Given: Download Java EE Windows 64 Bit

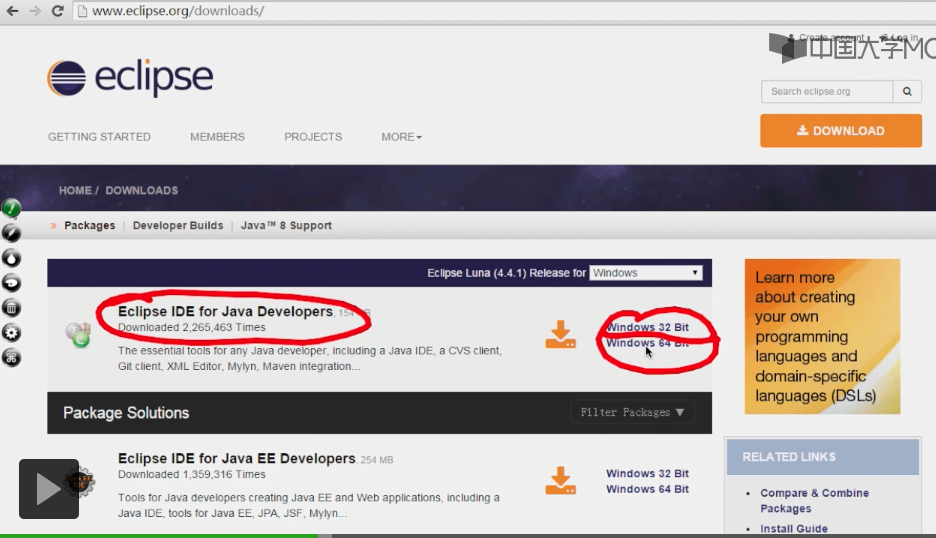Looking at the screenshot, I should pyautogui.click(x=648, y=489).
